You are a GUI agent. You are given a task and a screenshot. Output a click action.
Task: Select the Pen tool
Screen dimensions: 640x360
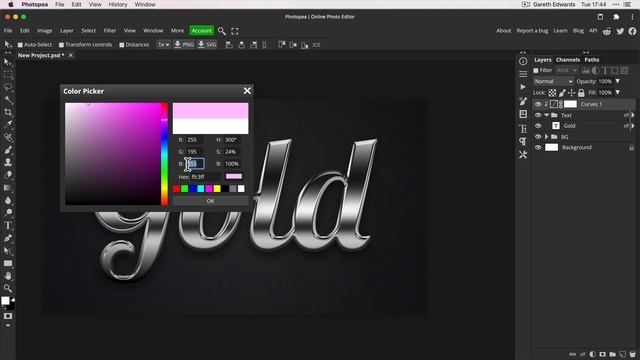(x=8, y=238)
